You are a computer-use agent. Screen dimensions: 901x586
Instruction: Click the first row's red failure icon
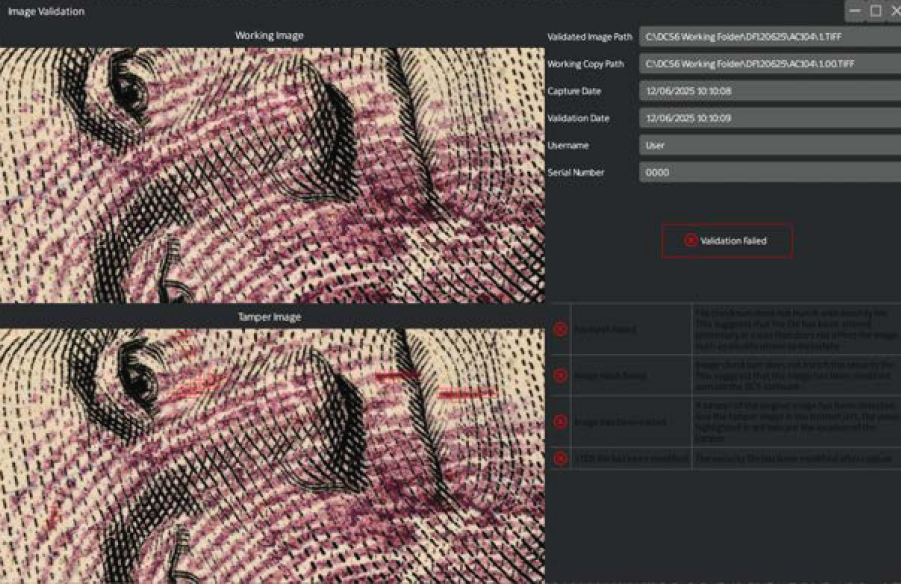tap(560, 329)
